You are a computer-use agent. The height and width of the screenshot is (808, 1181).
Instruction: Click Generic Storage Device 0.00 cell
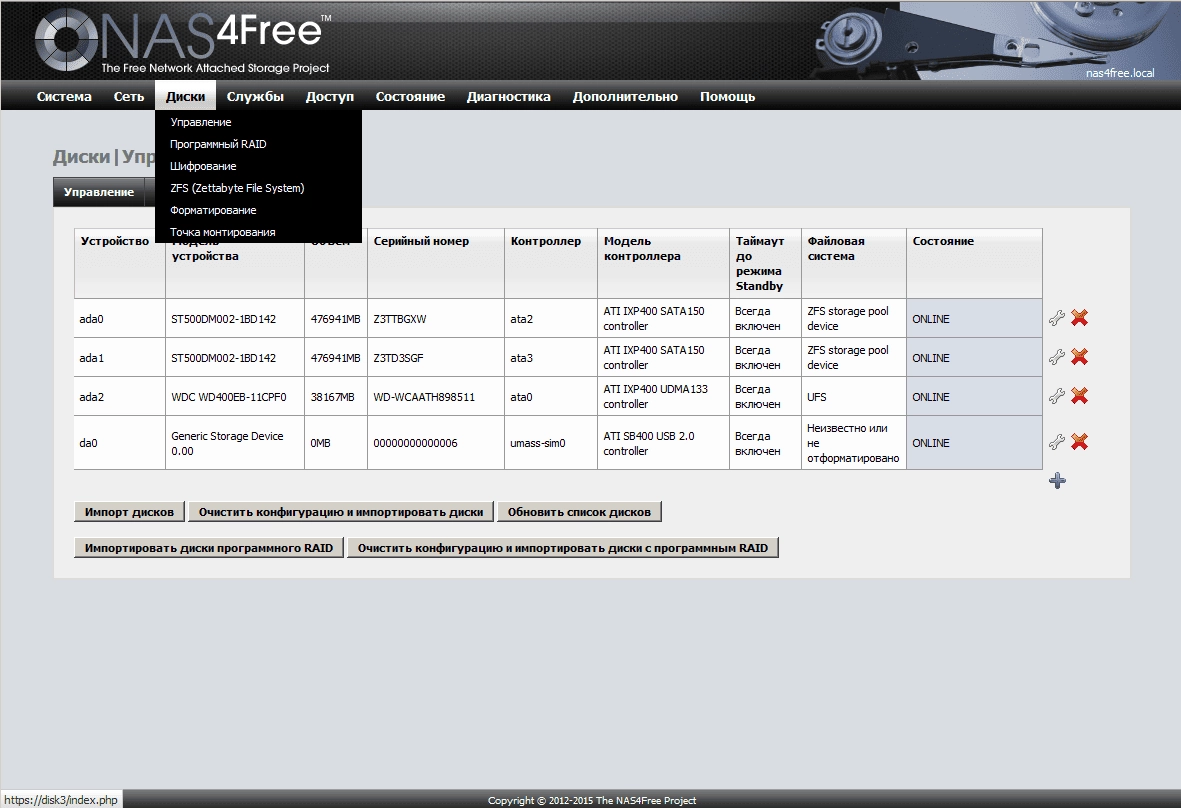click(x=235, y=443)
